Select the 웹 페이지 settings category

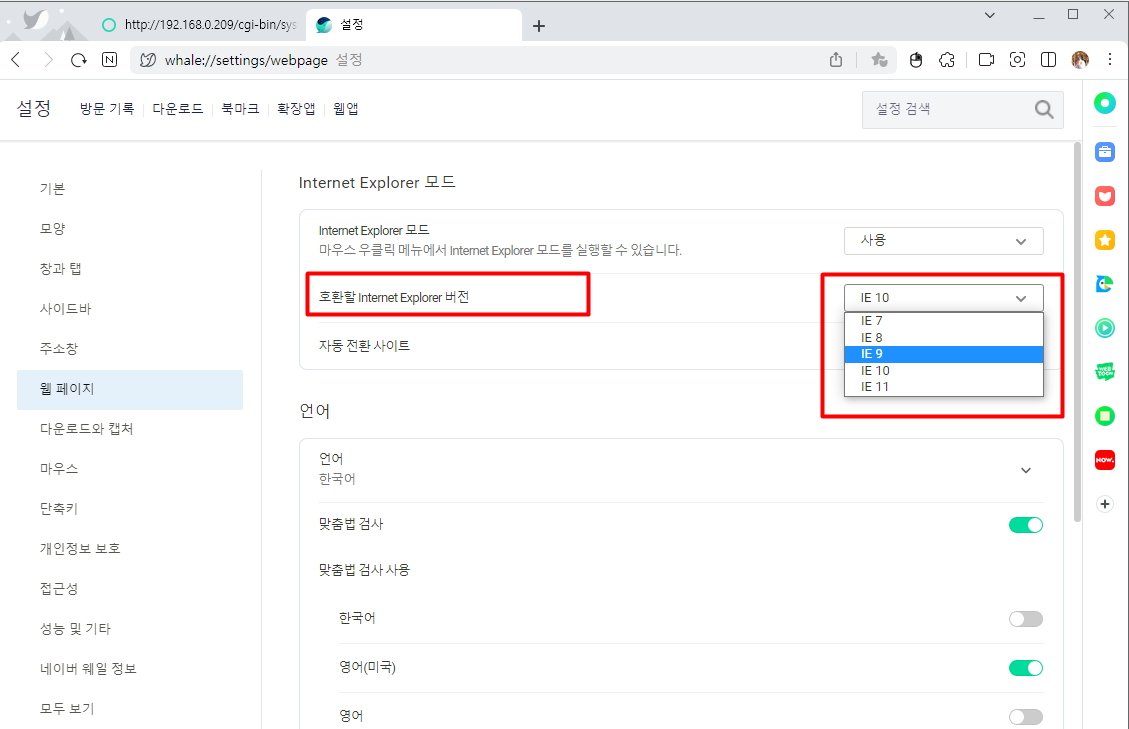(130, 390)
